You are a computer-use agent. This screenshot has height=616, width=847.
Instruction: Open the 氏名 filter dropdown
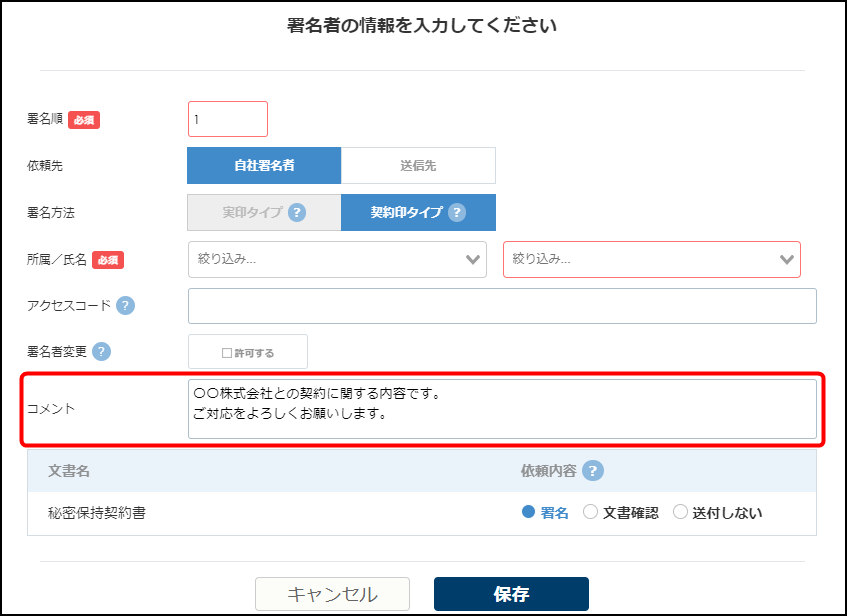(651, 259)
